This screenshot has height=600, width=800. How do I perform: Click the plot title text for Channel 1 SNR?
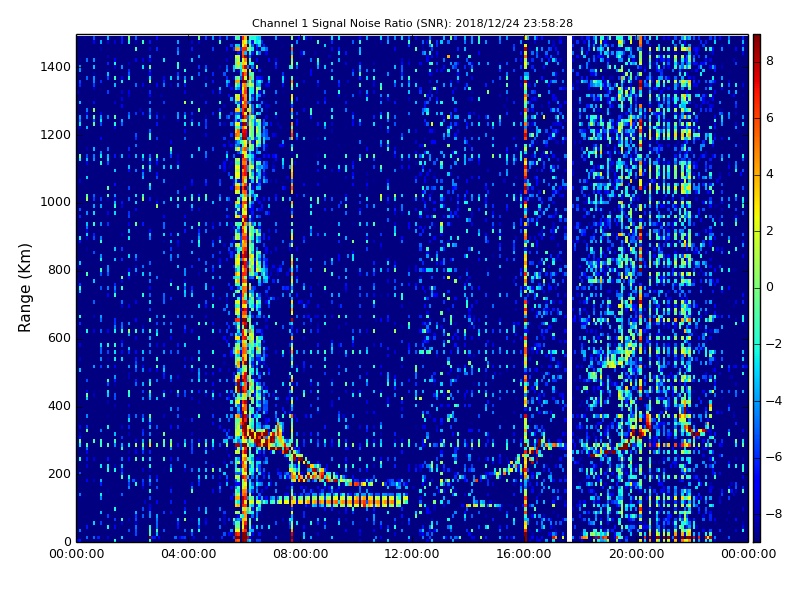pyautogui.click(x=412, y=23)
